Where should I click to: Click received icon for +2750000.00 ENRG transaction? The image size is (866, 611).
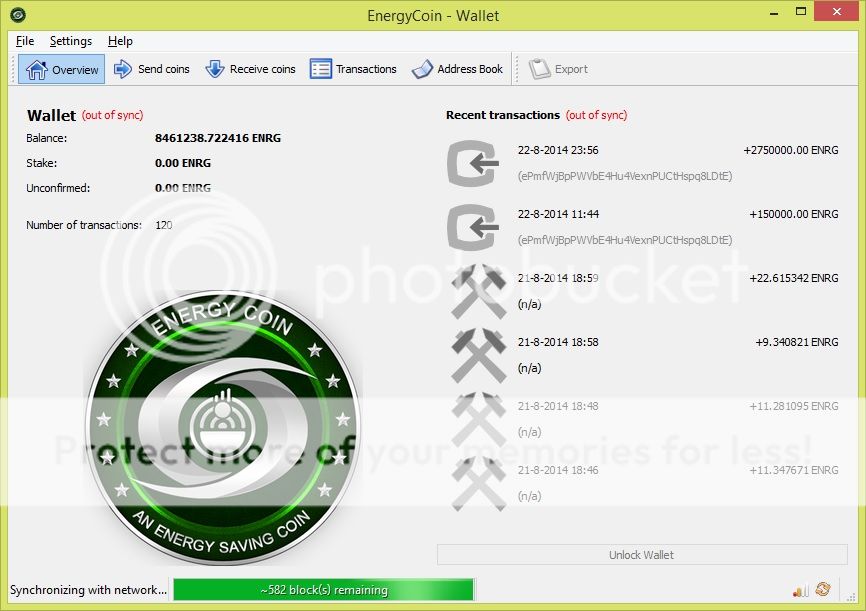click(473, 163)
